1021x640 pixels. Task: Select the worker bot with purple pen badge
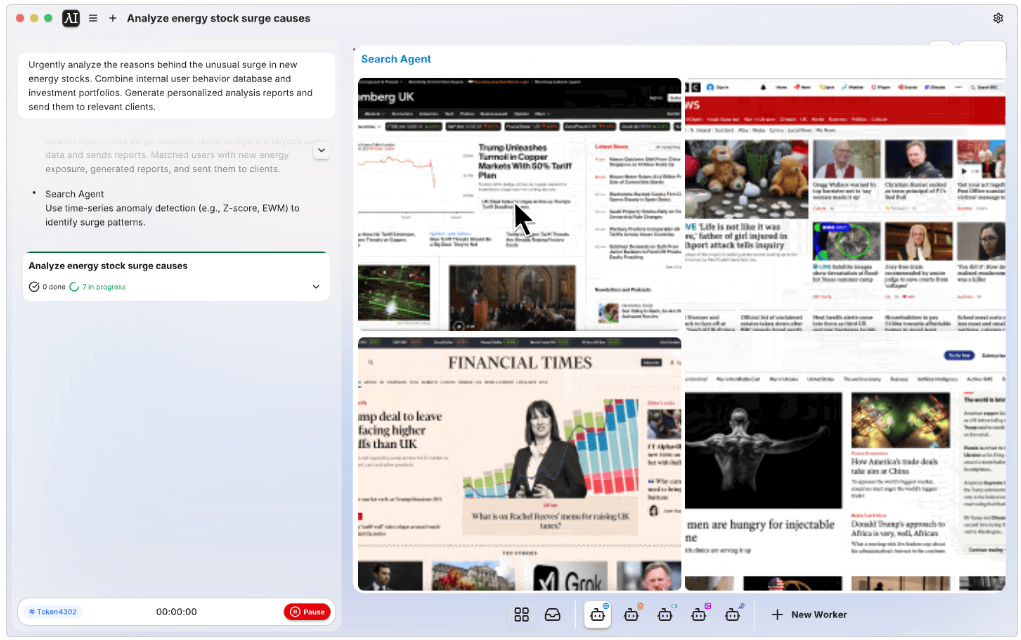pos(733,615)
